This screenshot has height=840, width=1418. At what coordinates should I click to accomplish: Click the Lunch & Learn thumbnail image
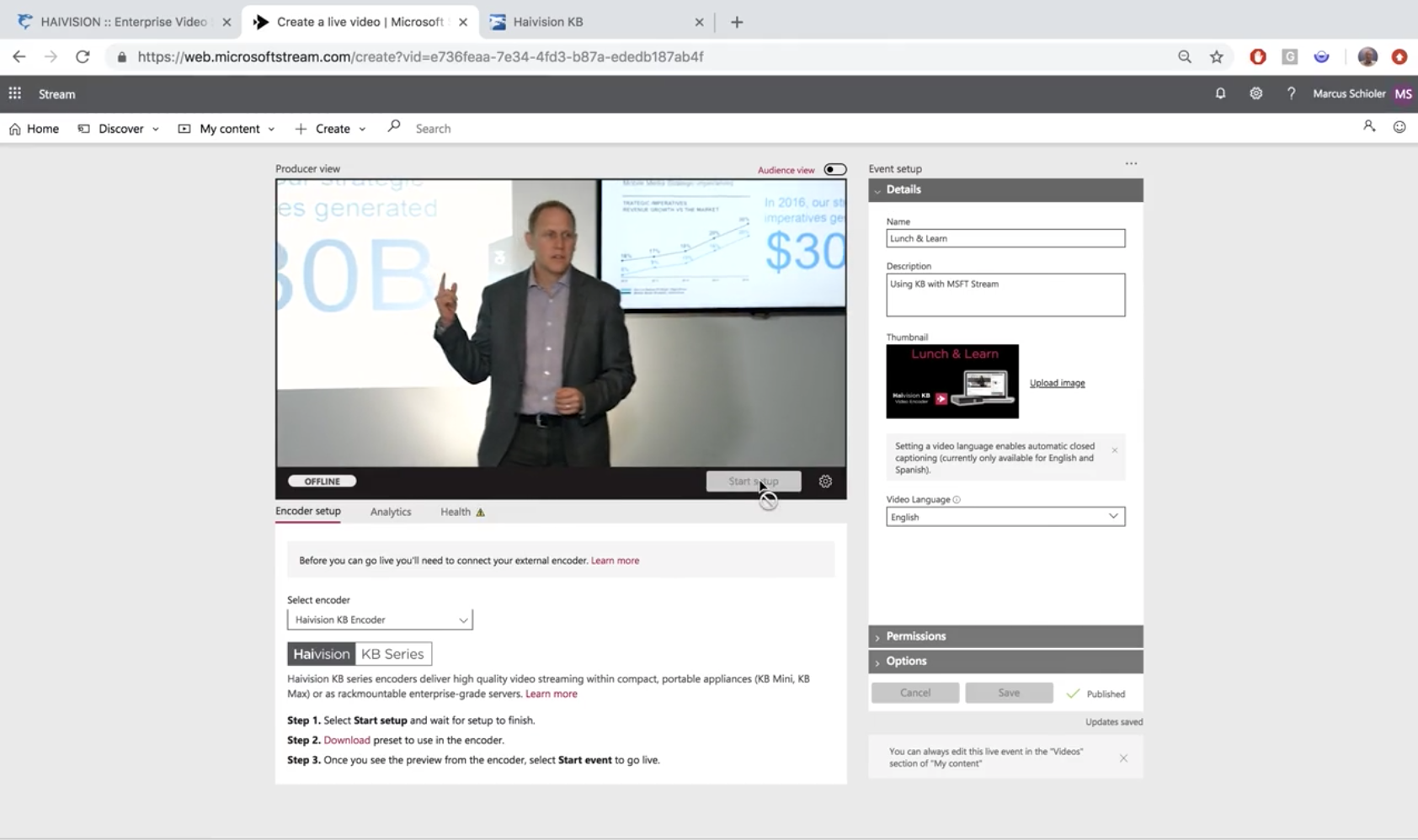click(952, 381)
